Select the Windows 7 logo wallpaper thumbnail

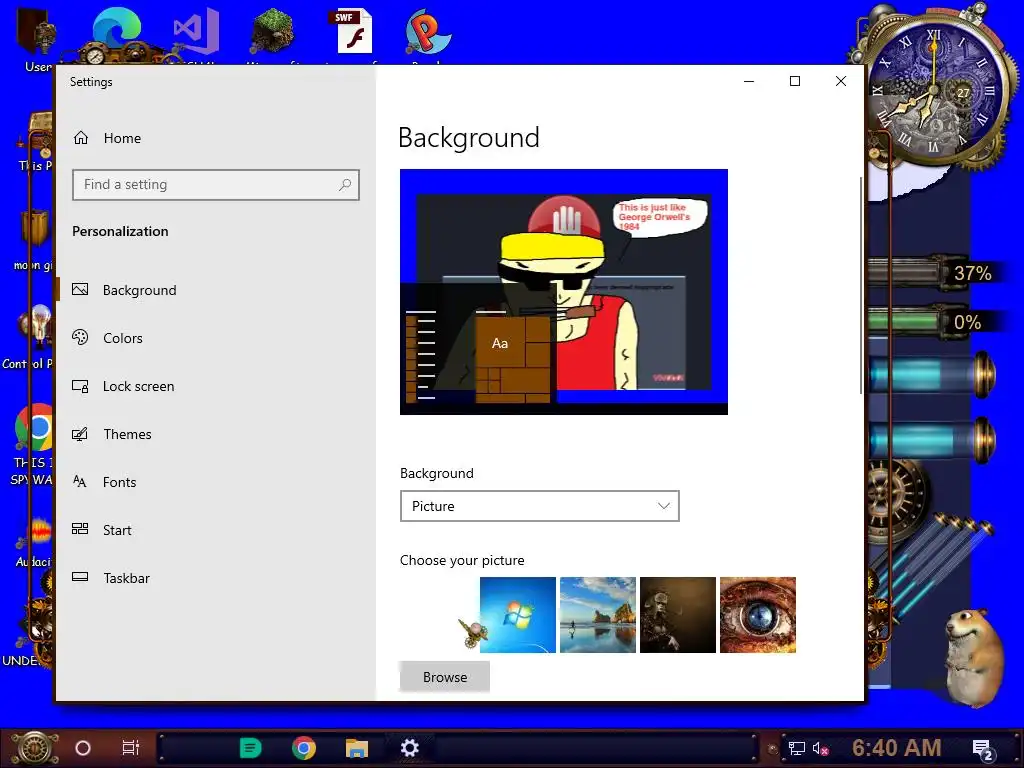tap(518, 615)
